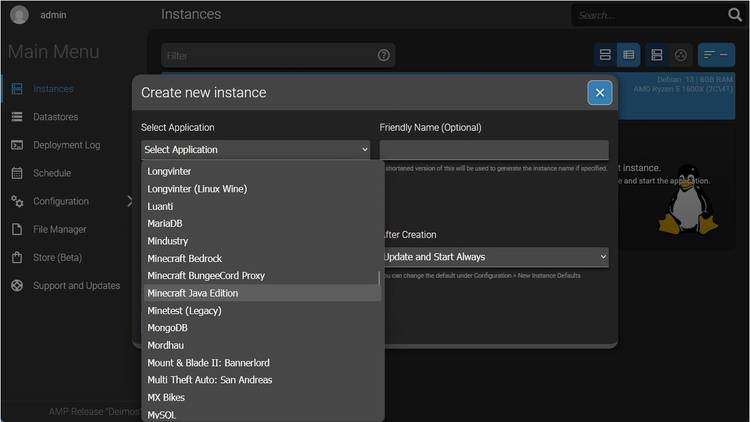Choose Luanti from the application list
This screenshot has width=750, height=422.
click(262, 206)
